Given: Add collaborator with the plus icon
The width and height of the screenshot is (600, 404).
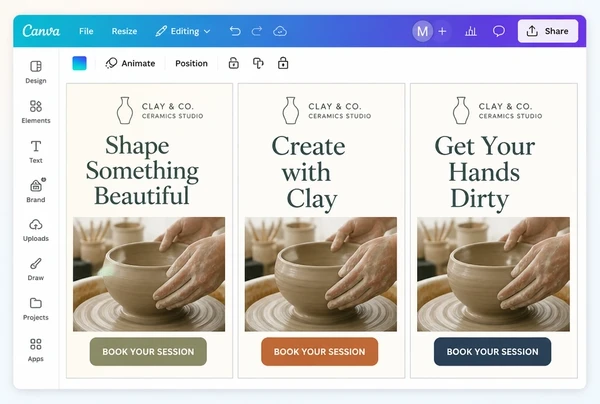Looking at the screenshot, I should [x=442, y=31].
